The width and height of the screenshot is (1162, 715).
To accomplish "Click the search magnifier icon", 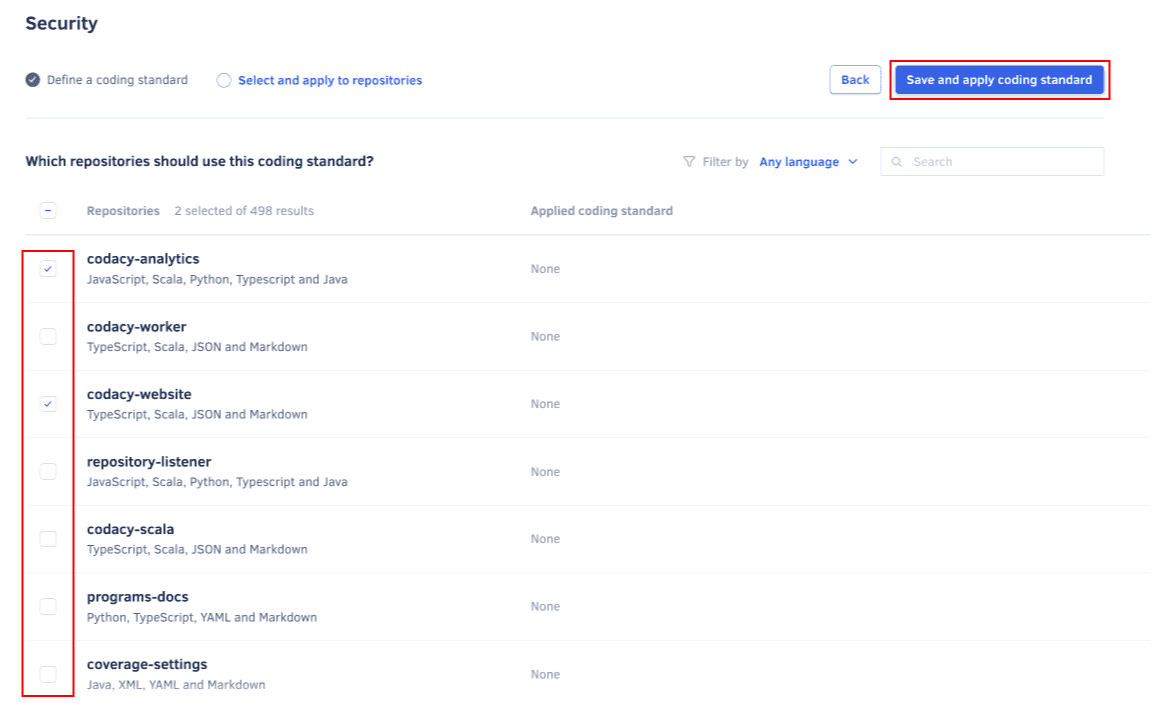I will (x=897, y=161).
